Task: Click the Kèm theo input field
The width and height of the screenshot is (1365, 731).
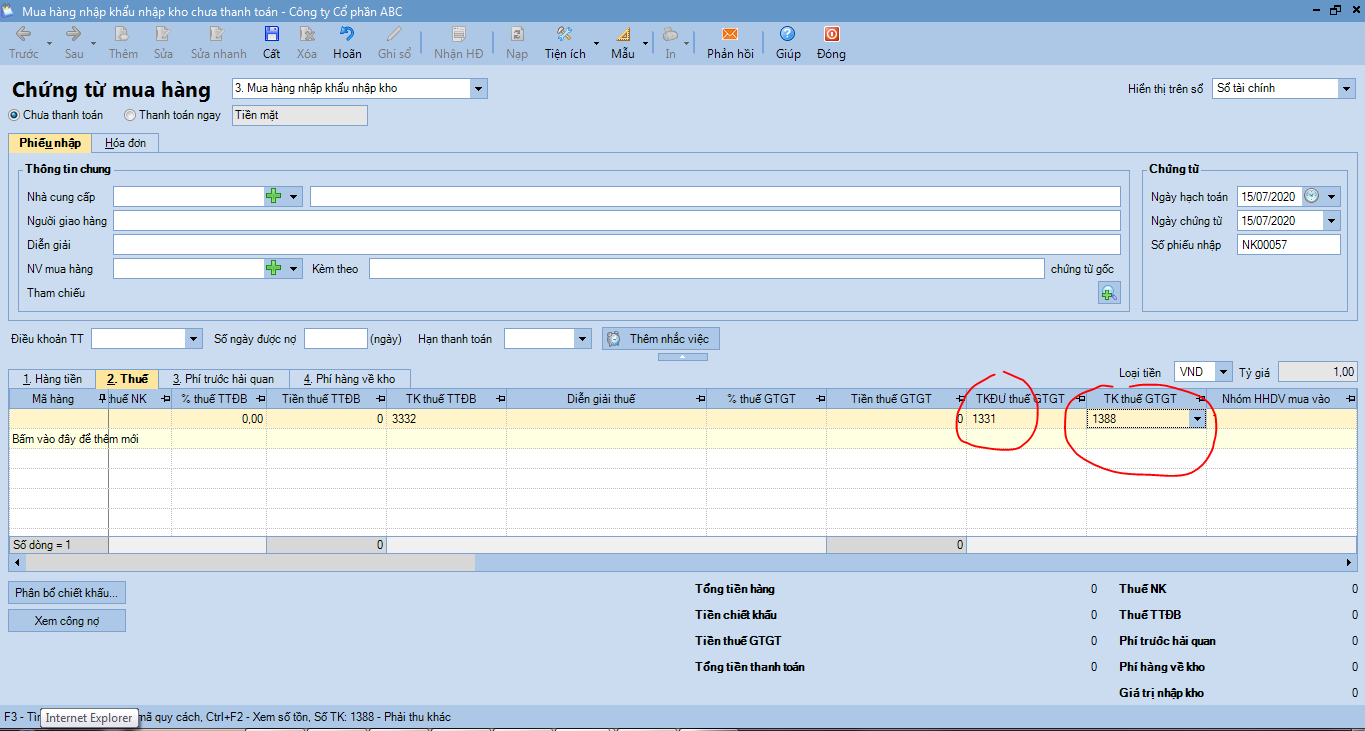Action: tap(707, 268)
